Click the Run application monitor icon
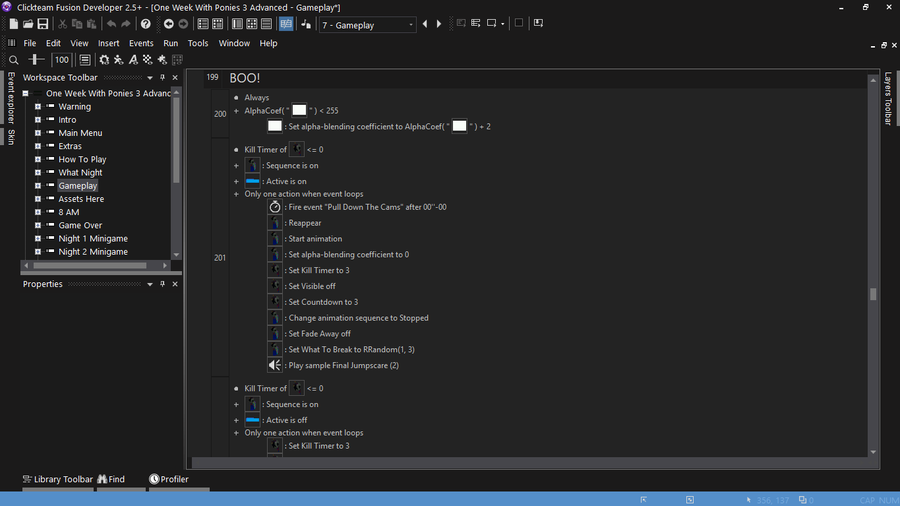Image resolution: width=900 pixels, height=506 pixels. tap(491, 23)
